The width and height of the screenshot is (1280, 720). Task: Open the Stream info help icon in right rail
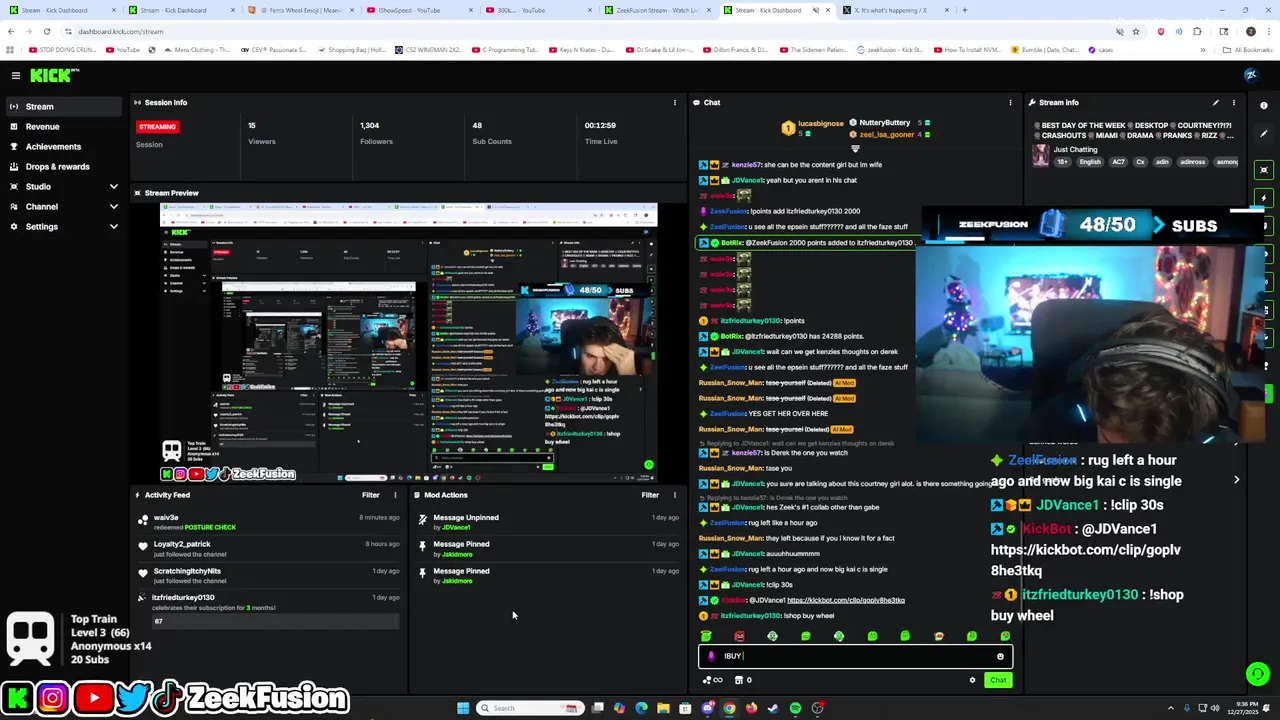click(x=1264, y=105)
